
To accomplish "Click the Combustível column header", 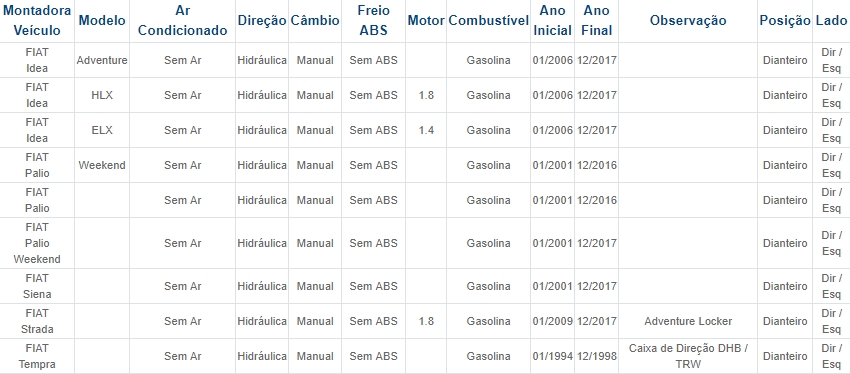I will coord(488,21).
